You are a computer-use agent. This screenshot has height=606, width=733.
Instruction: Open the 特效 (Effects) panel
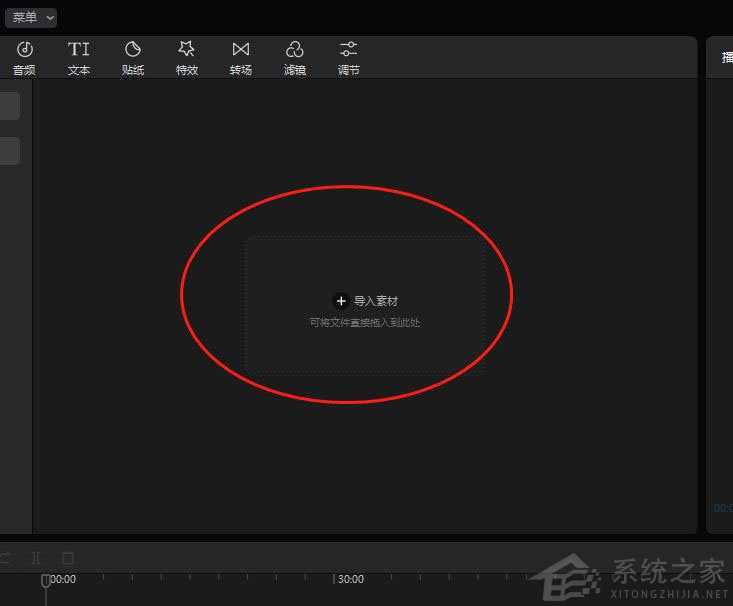coord(187,58)
